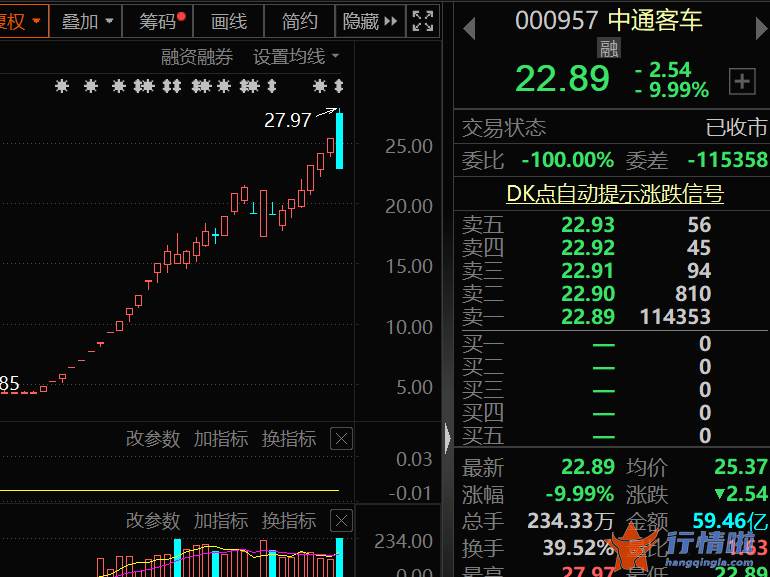The image size is (770, 577).
Task: Select 卖一 price 22.89
Action: [588, 317]
